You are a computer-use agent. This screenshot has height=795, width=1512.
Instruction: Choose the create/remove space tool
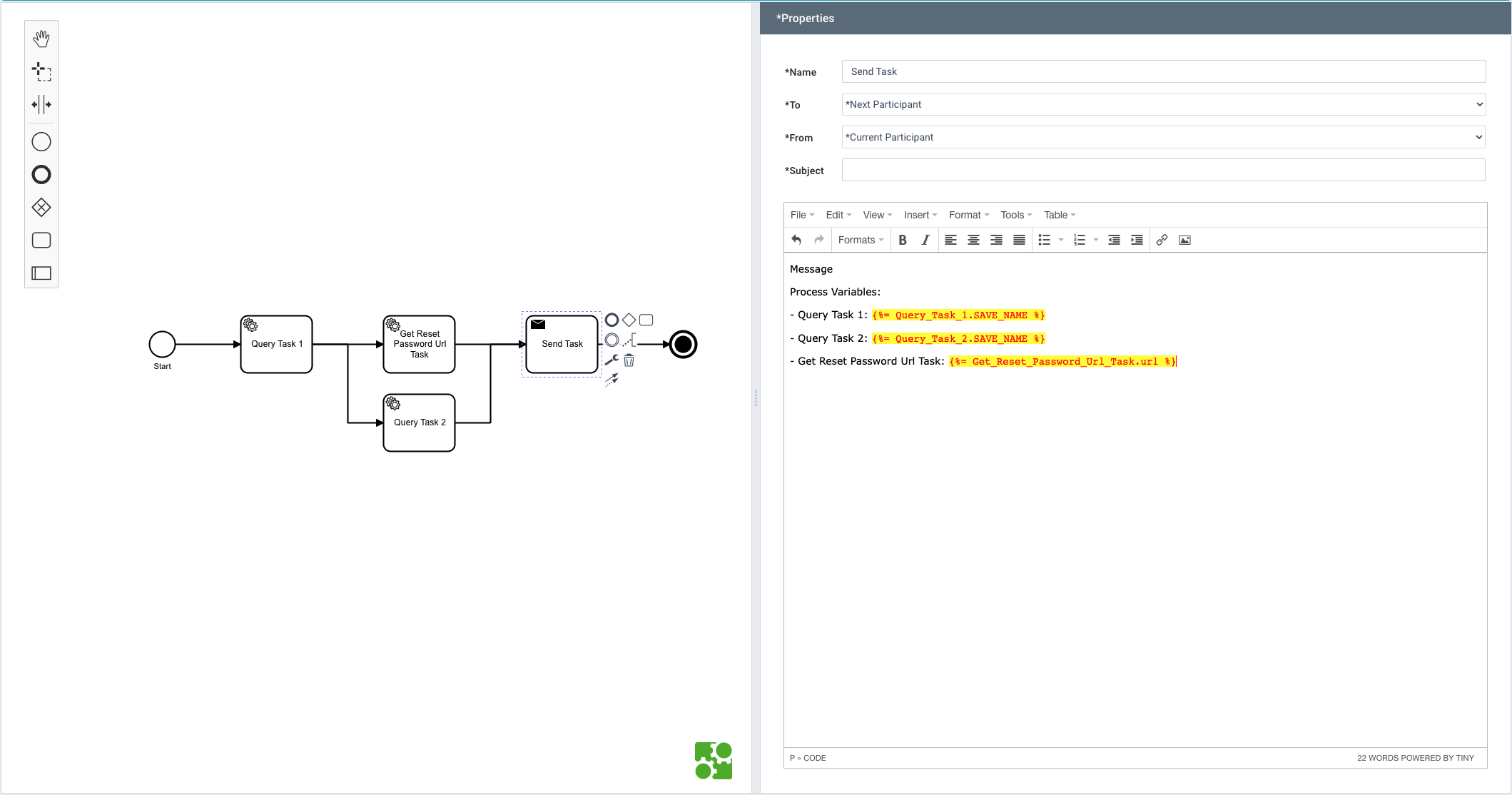click(41, 104)
